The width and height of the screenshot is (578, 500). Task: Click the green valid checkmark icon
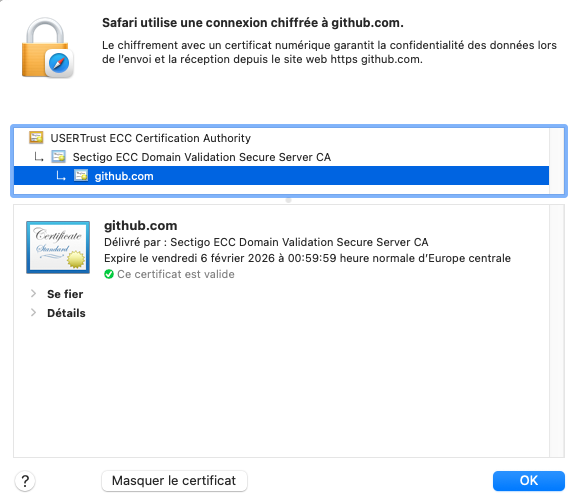tap(109, 274)
